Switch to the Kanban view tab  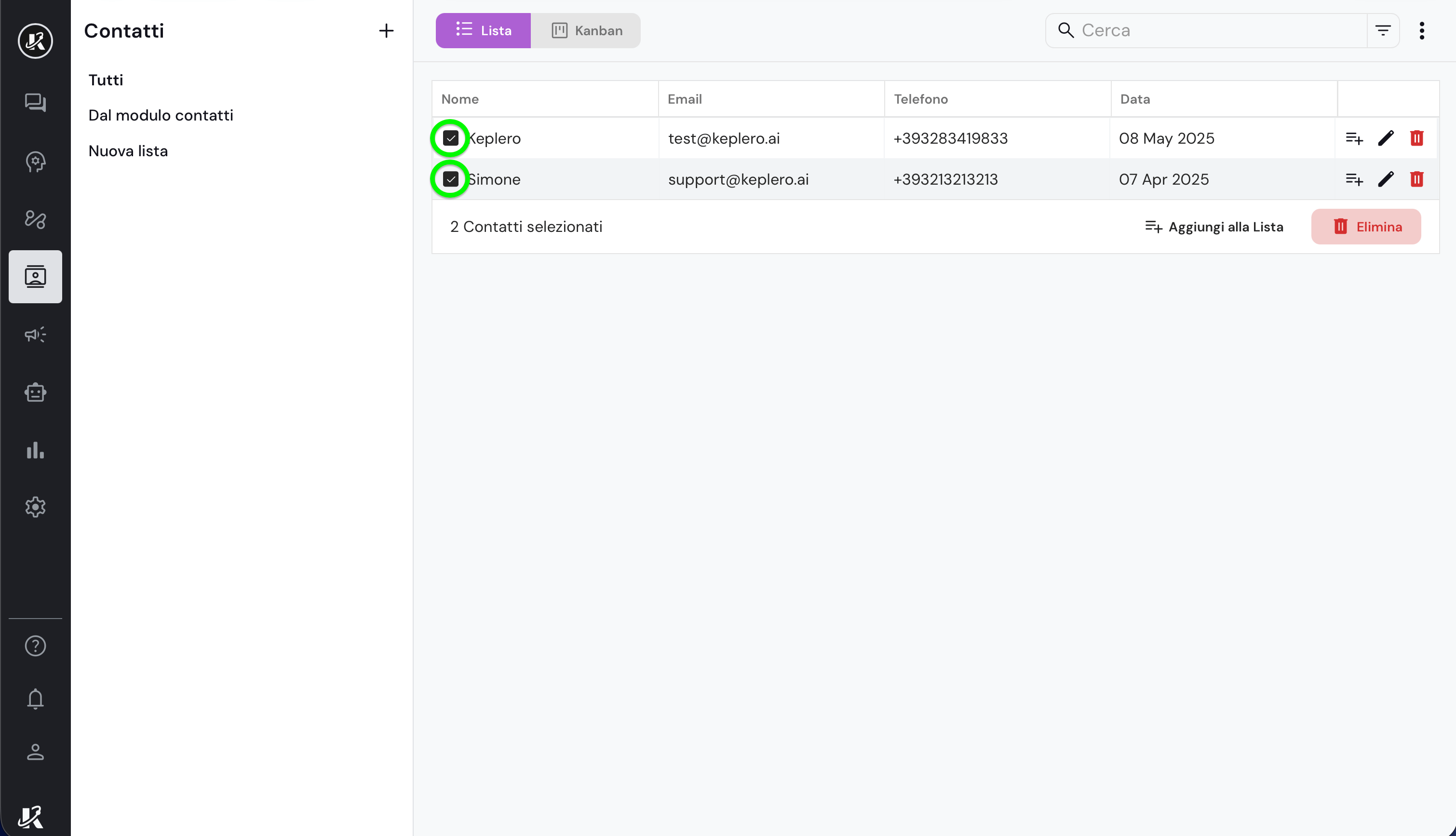(x=586, y=30)
